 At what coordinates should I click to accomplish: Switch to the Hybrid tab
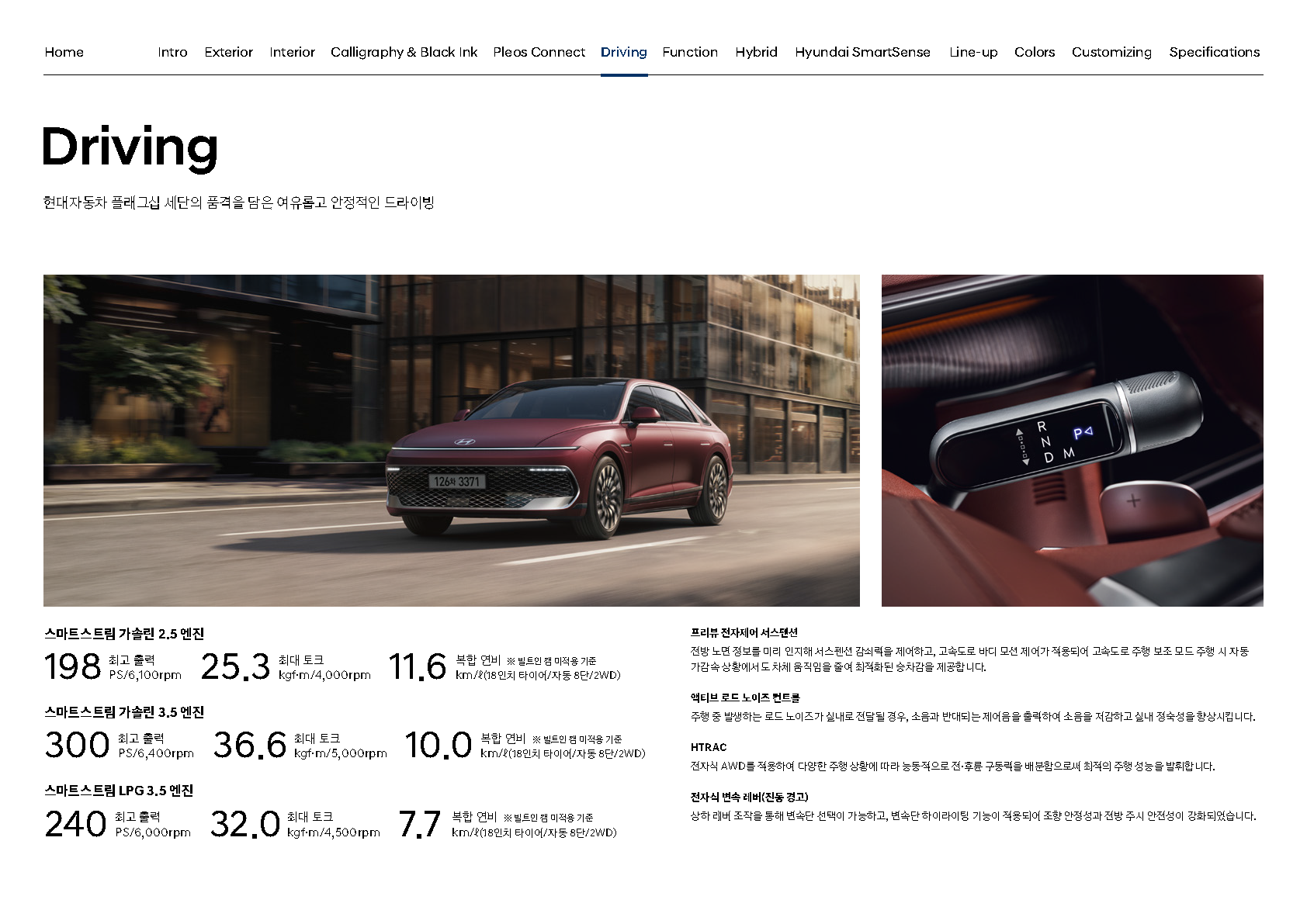click(x=756, y=52)
